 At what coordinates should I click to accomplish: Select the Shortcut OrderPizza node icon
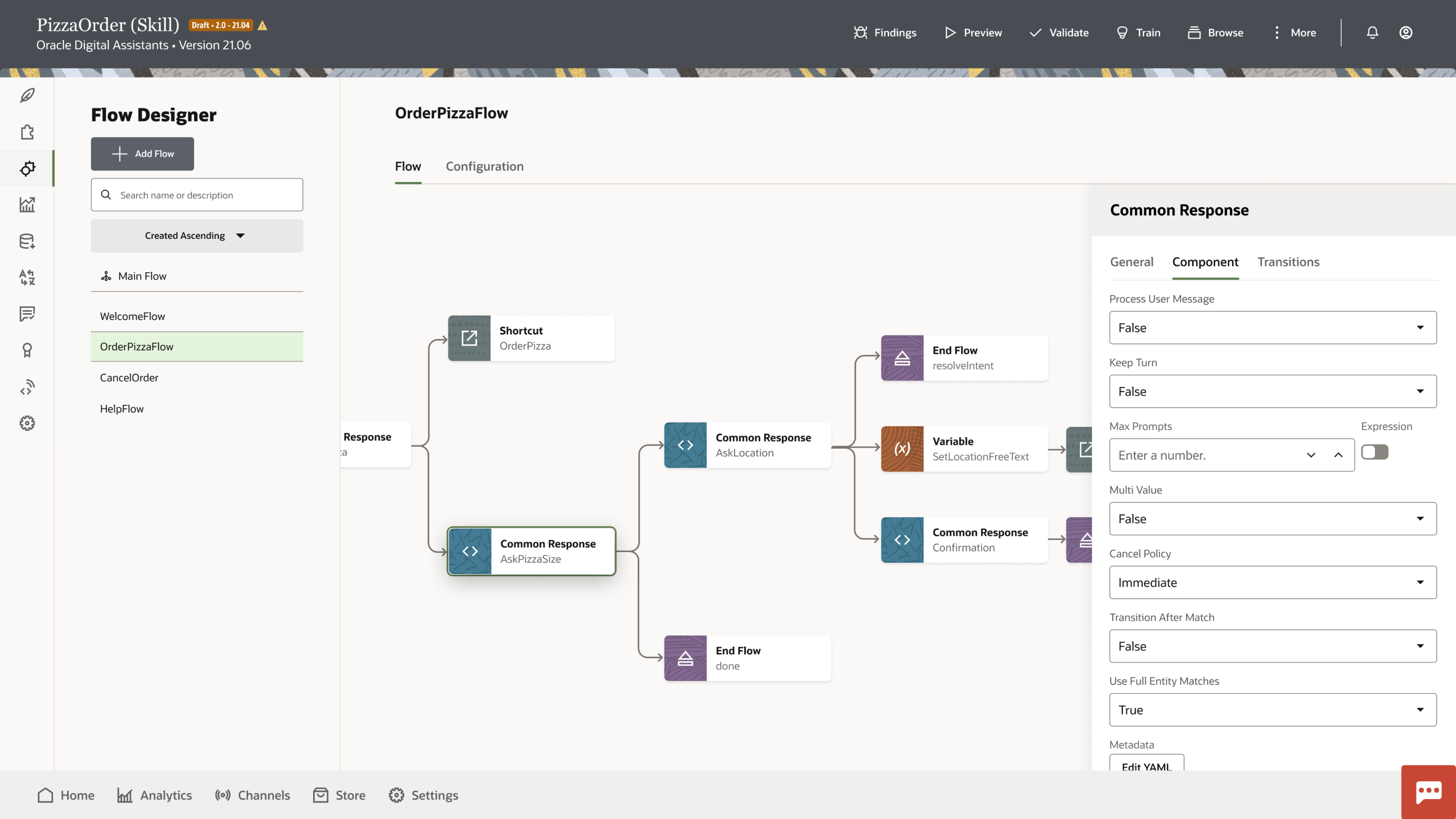(469, 338)
